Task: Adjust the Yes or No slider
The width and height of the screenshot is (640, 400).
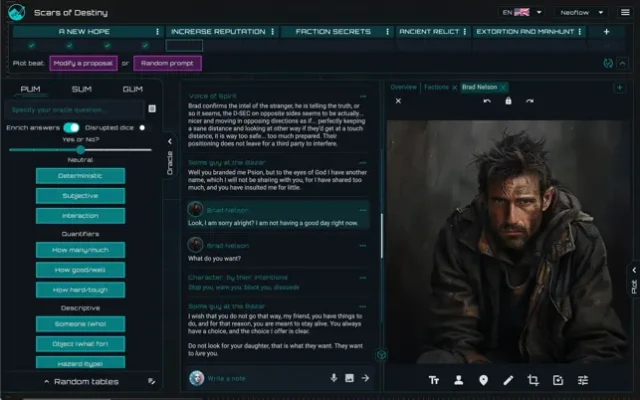Action: coord(80,150)
